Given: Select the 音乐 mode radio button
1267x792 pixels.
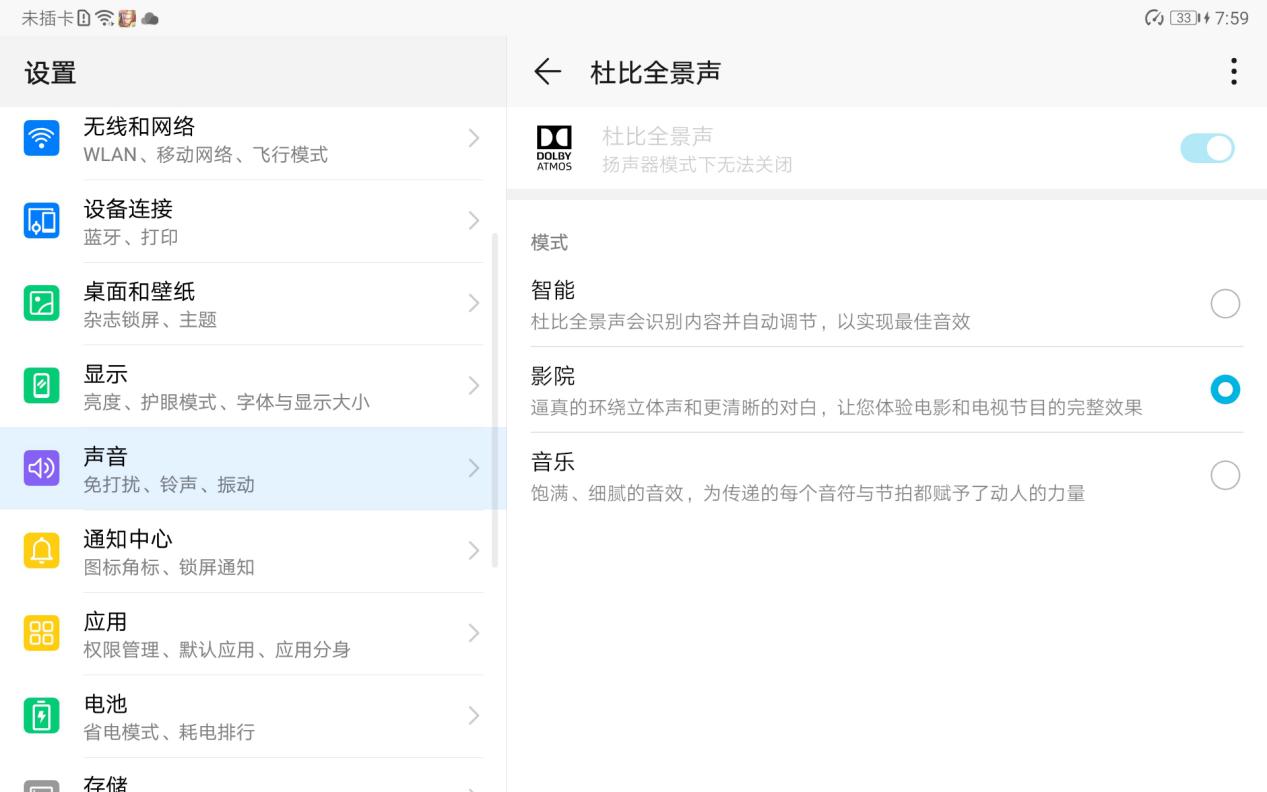Looking at the screenshot, I should coord(1225,475).
